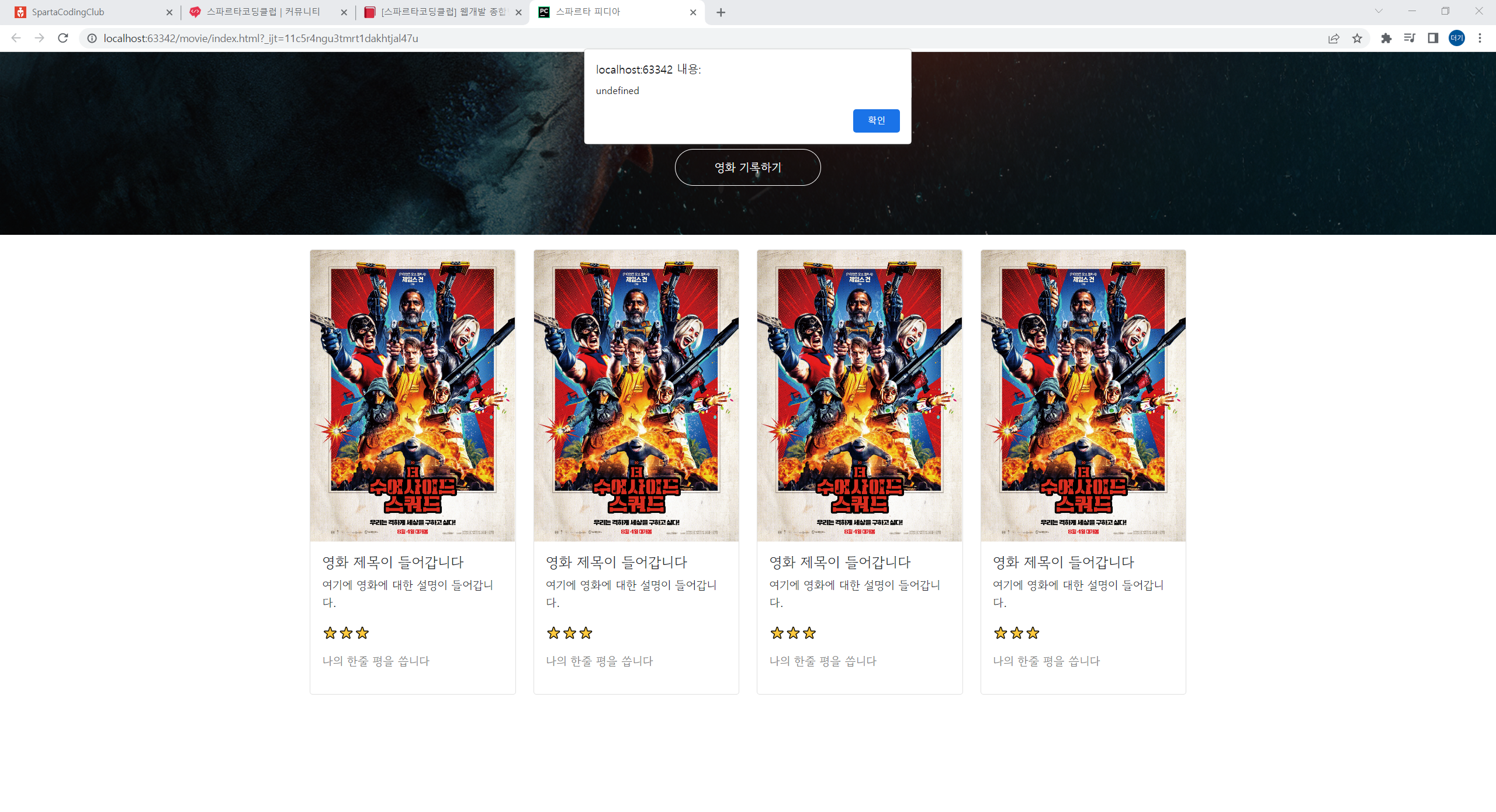This screenshot has height=812, width=1496.
Task: Click the second card's 영화 제목이 들어갑니다 title
Action: [617, 562]
